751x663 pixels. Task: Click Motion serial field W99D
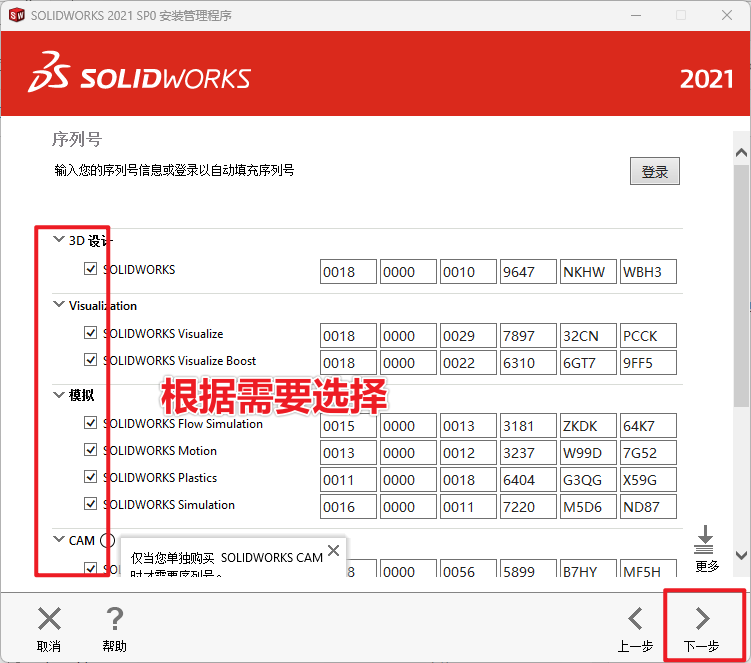click(588, 453)
